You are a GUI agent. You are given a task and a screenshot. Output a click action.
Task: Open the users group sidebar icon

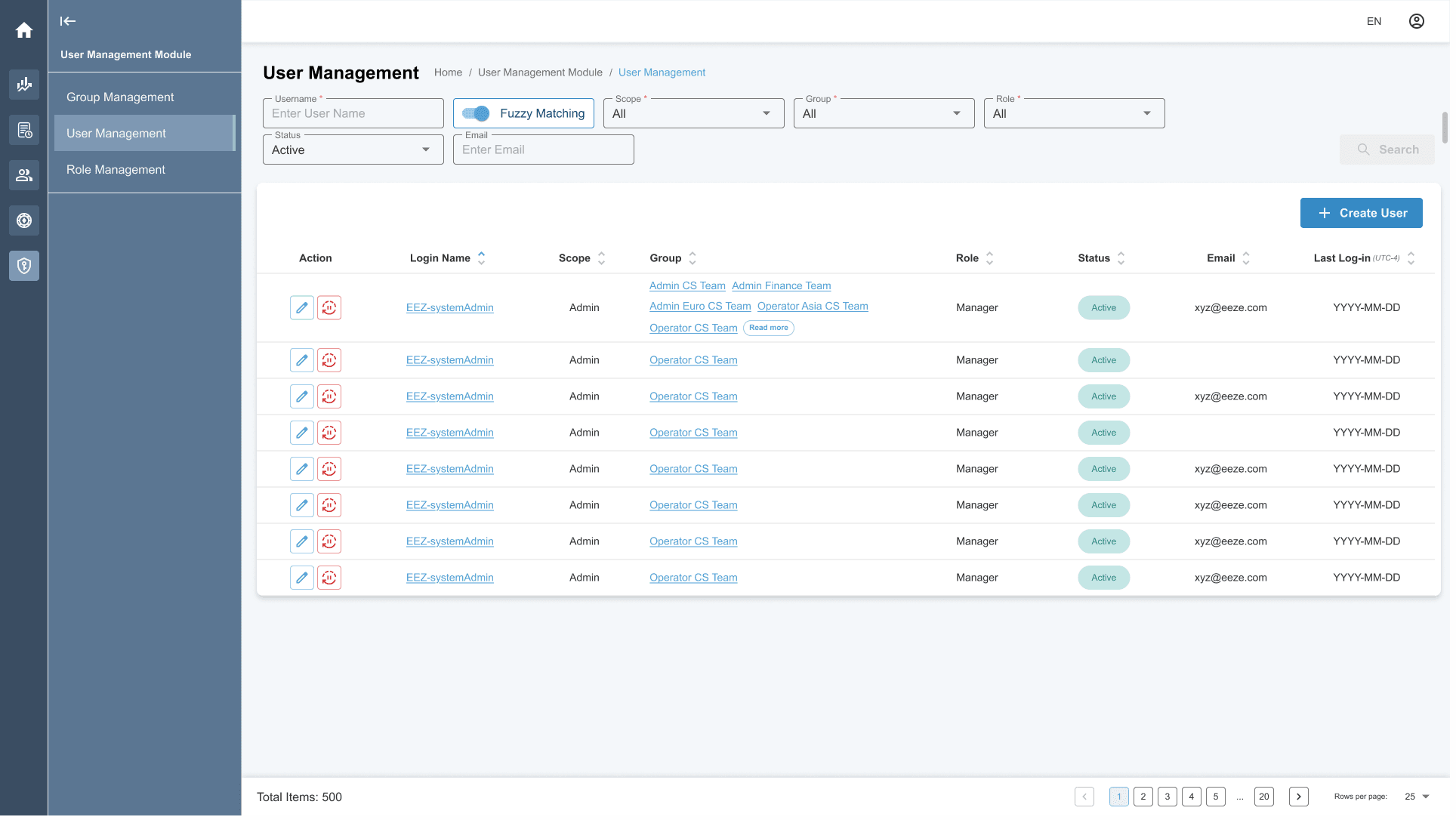24,176
